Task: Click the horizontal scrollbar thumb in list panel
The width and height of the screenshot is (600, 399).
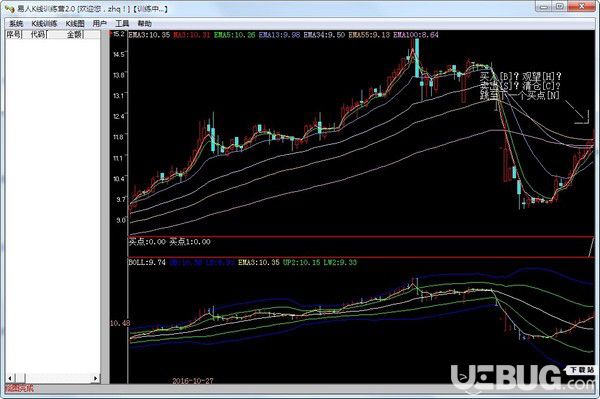Action: [20, 378]
